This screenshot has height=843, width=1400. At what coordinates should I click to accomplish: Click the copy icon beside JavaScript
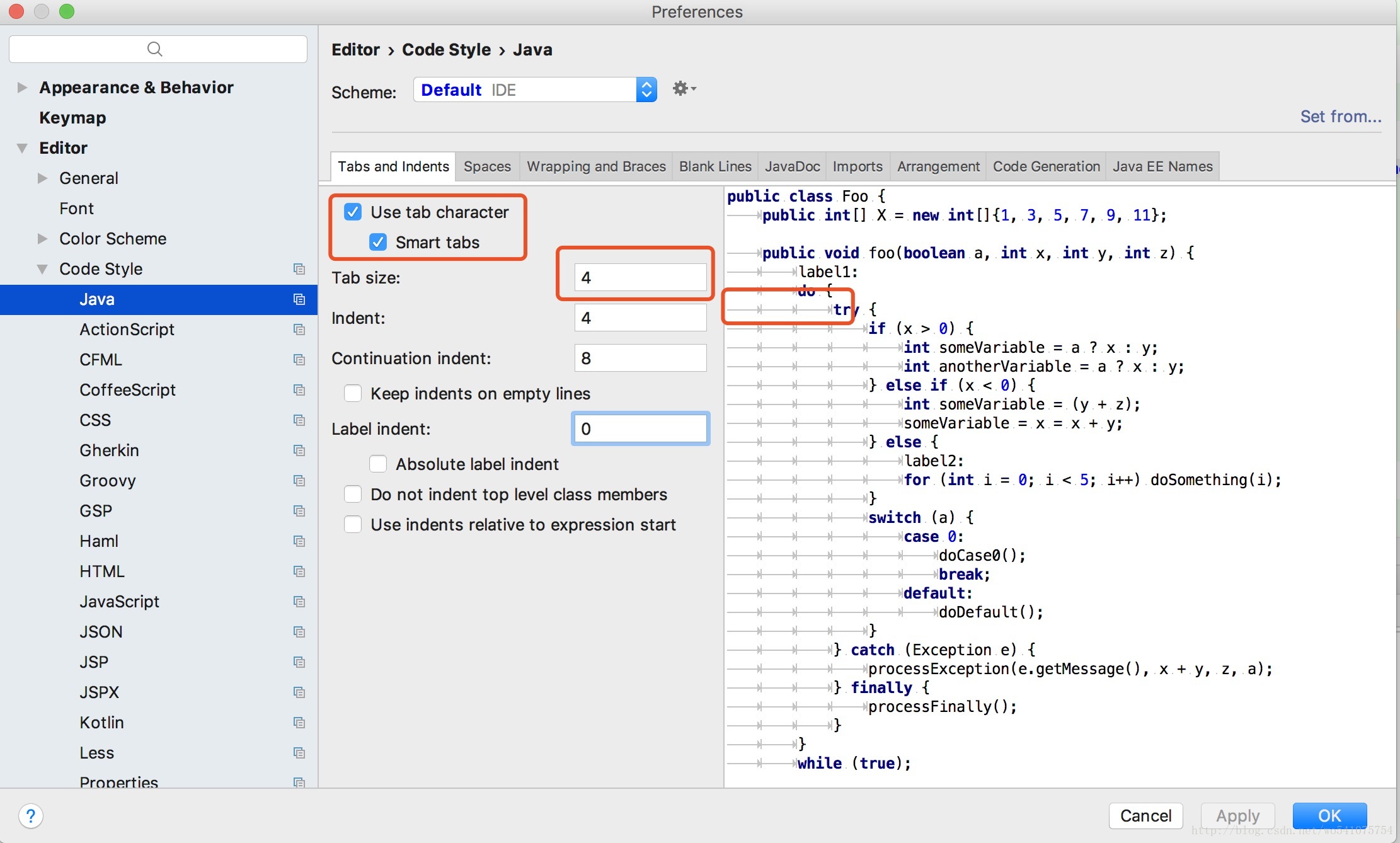pyautogui.click(x=299, y=602)
